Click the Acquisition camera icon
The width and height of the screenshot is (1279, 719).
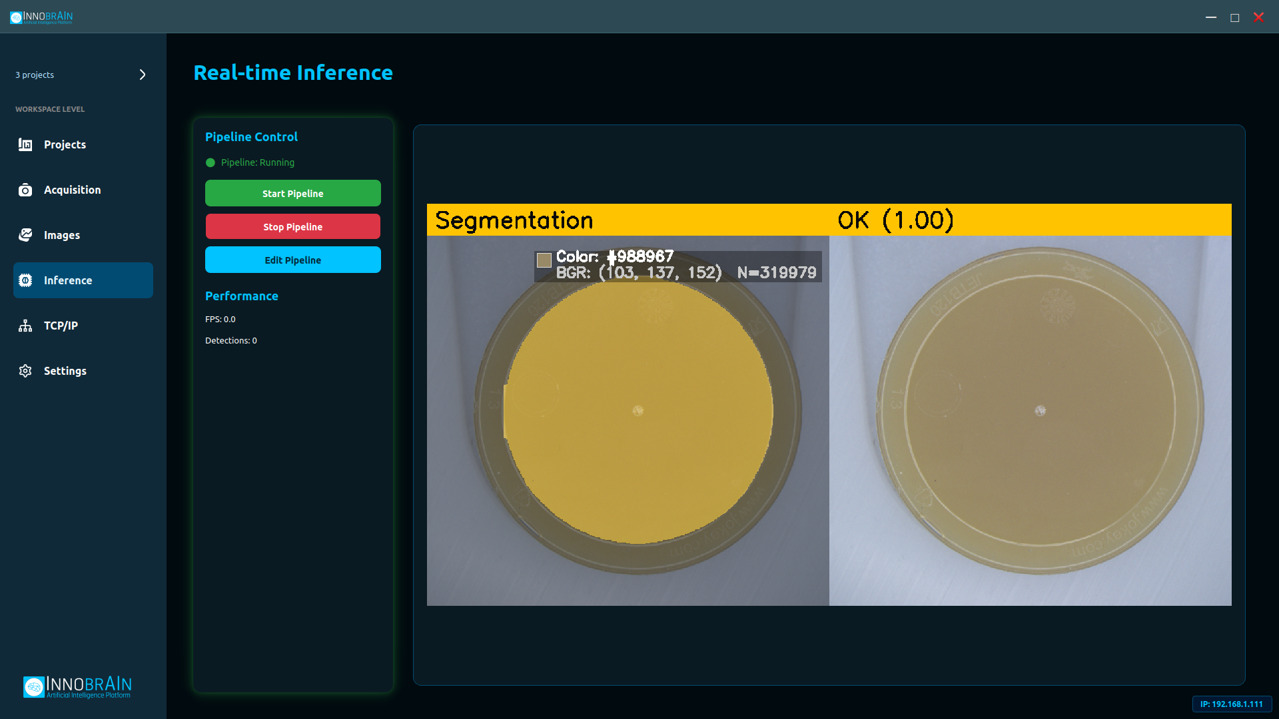26,190
